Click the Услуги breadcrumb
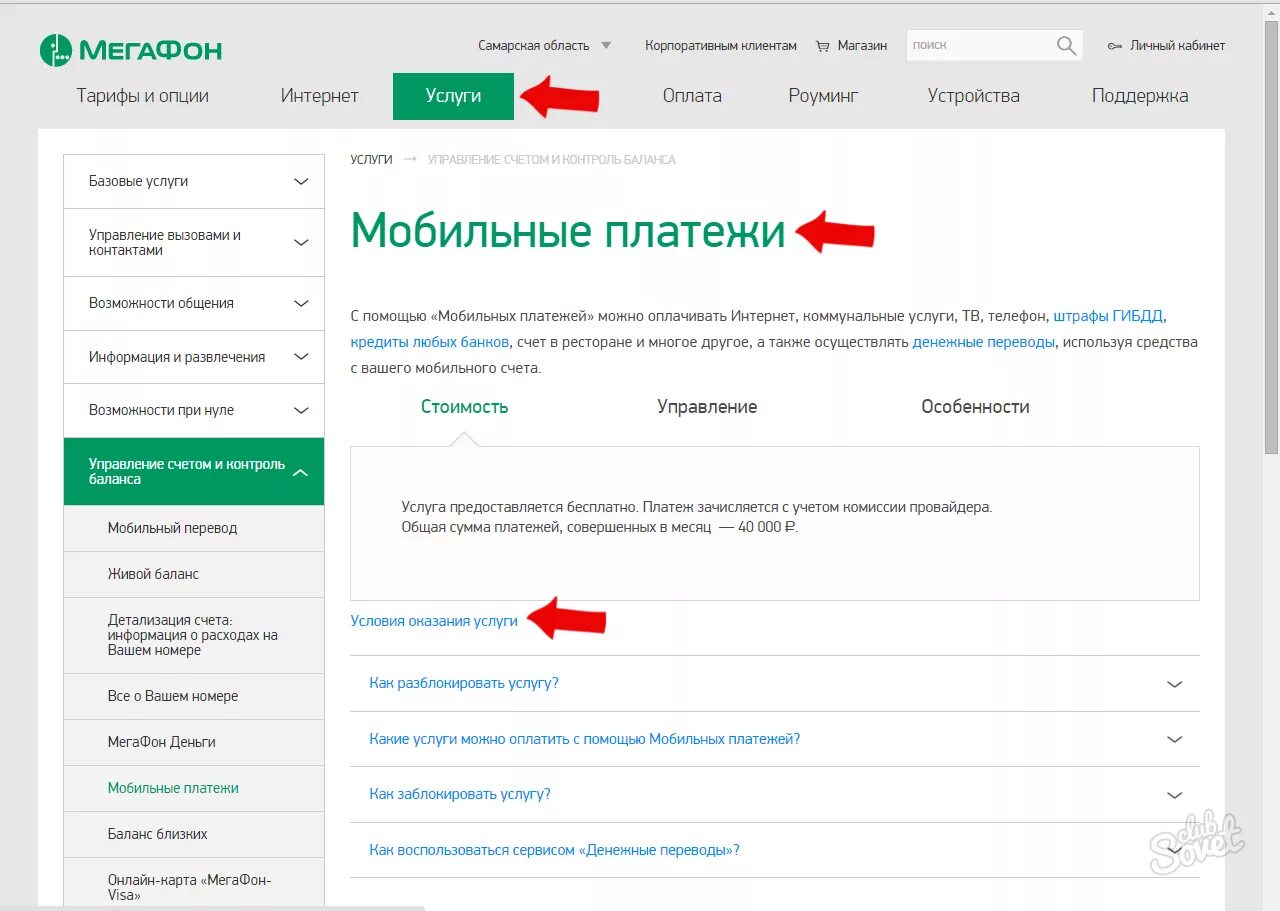The height and width of the screenshot is (911, 1280). (371, 160)
